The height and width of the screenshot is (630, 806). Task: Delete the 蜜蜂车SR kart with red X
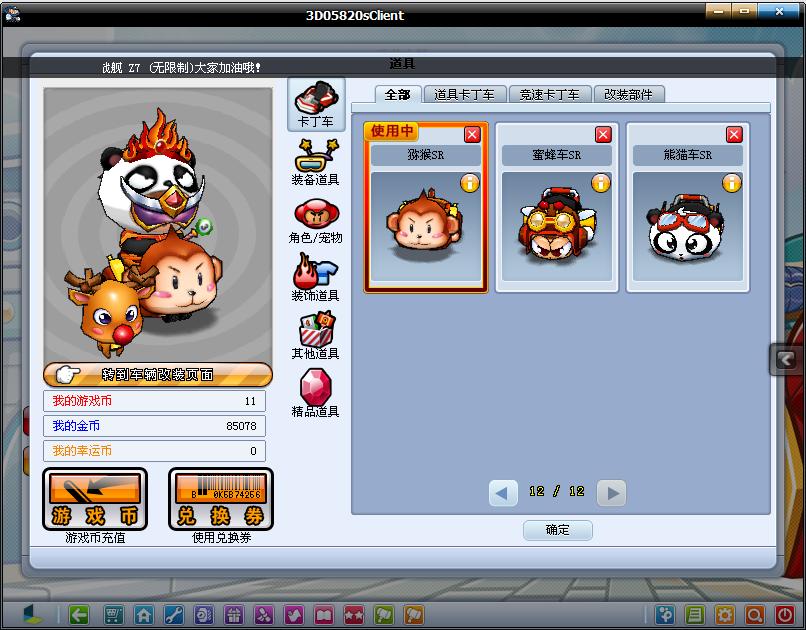pyautogui.click(x=603, y=135)
